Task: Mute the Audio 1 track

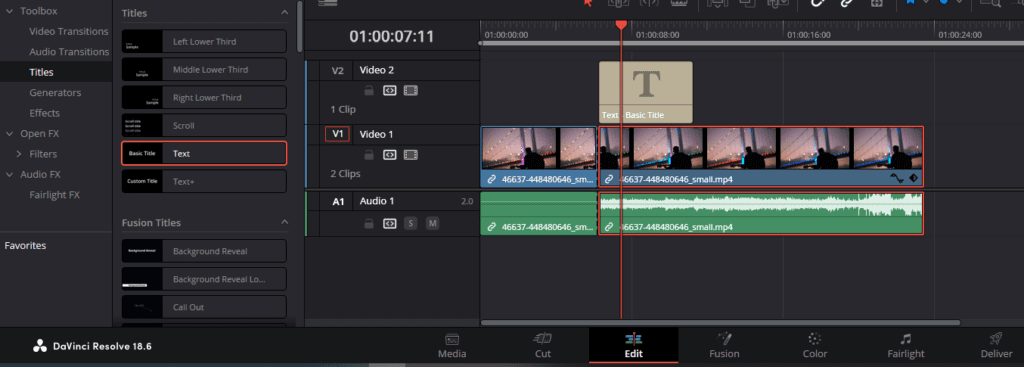Action: (432, 223)
